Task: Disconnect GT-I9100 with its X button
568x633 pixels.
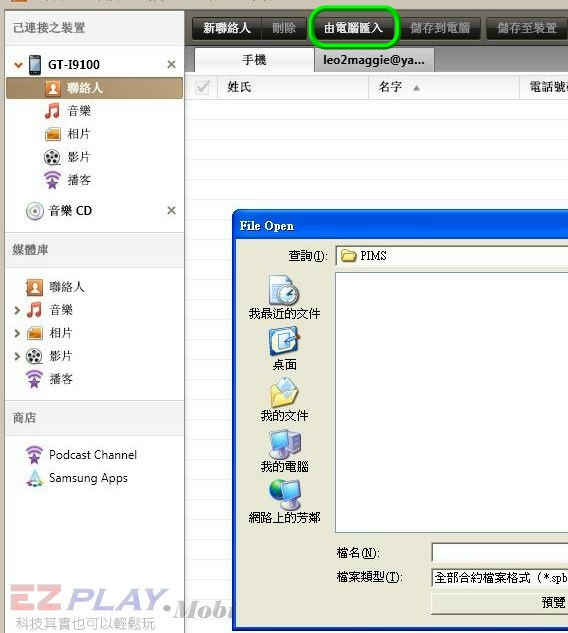Action: coord(171,64)
